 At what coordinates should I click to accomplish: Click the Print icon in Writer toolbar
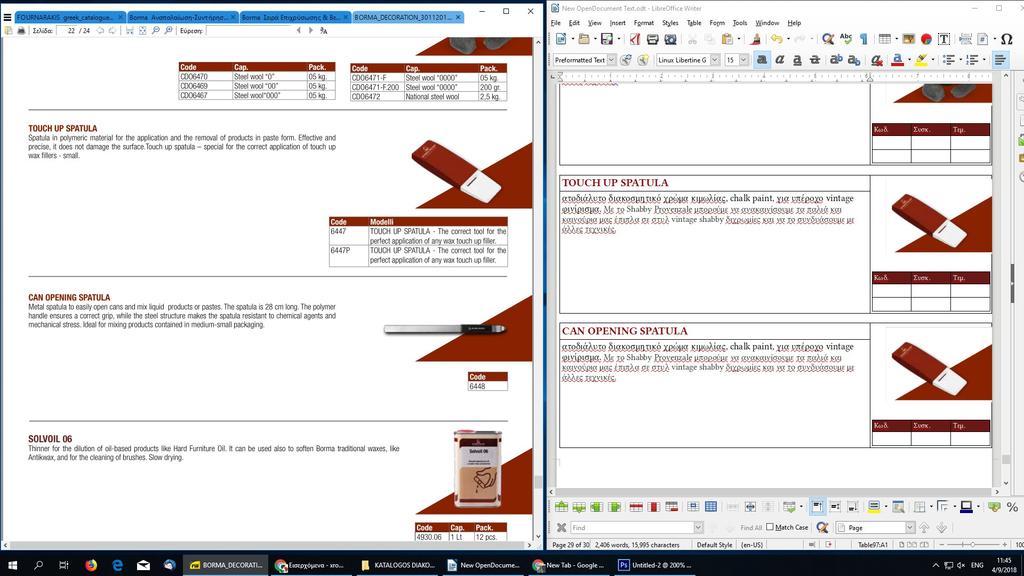[x=652, y=40]
